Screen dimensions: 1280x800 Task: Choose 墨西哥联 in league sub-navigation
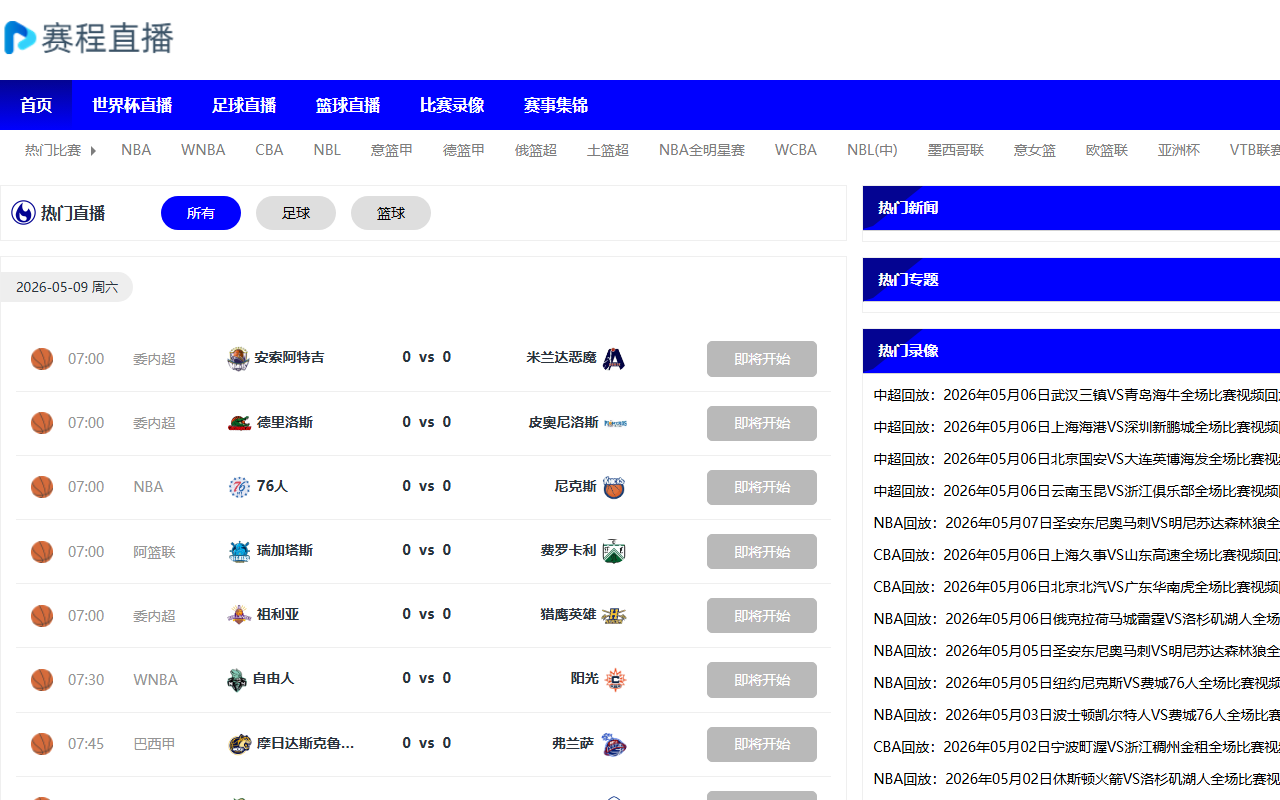click(x=955, y=150)
